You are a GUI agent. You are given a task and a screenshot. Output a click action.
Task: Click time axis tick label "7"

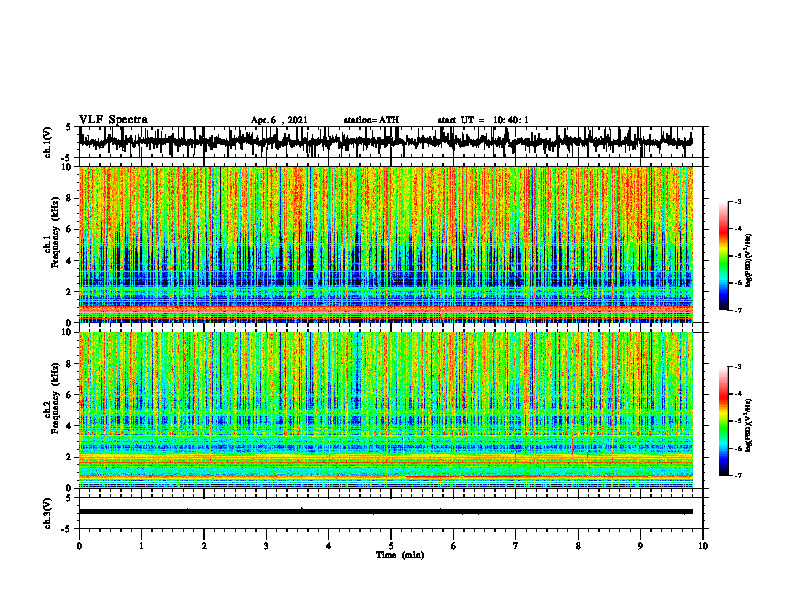click(x=516, y=546)
